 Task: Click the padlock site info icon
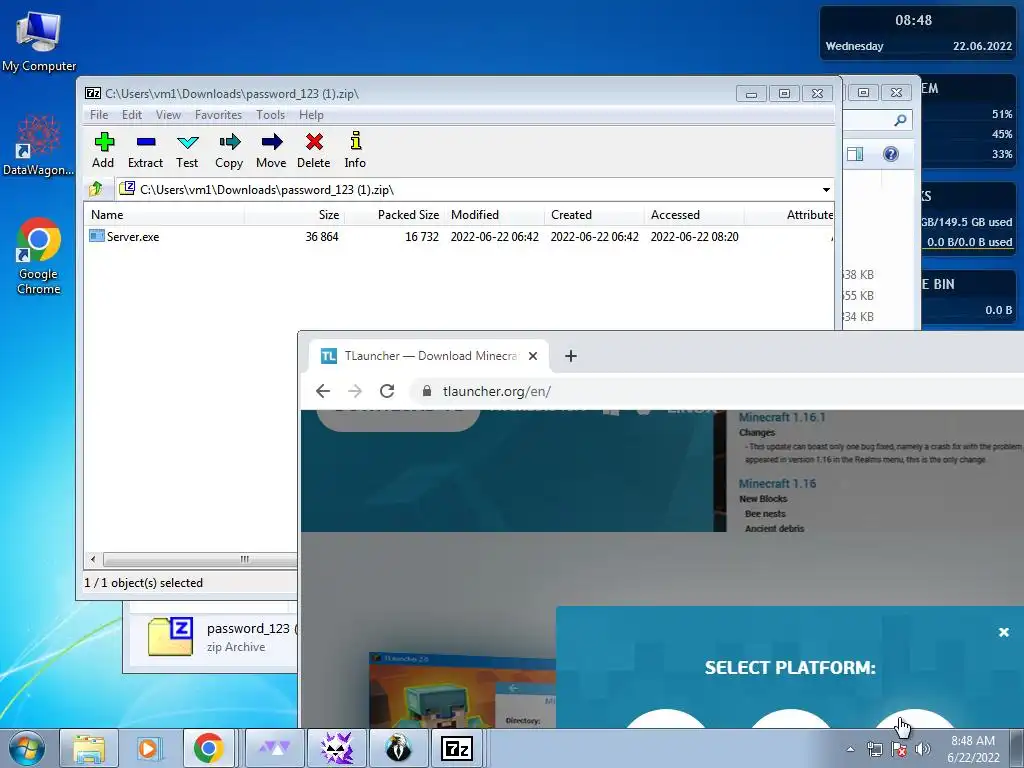[x=426, y=391]
